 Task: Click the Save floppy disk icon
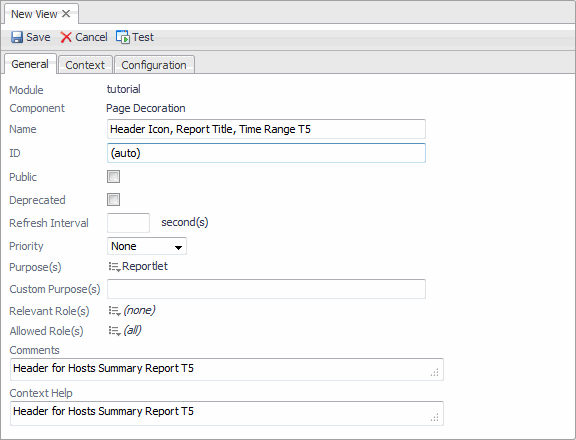point(17,37)
